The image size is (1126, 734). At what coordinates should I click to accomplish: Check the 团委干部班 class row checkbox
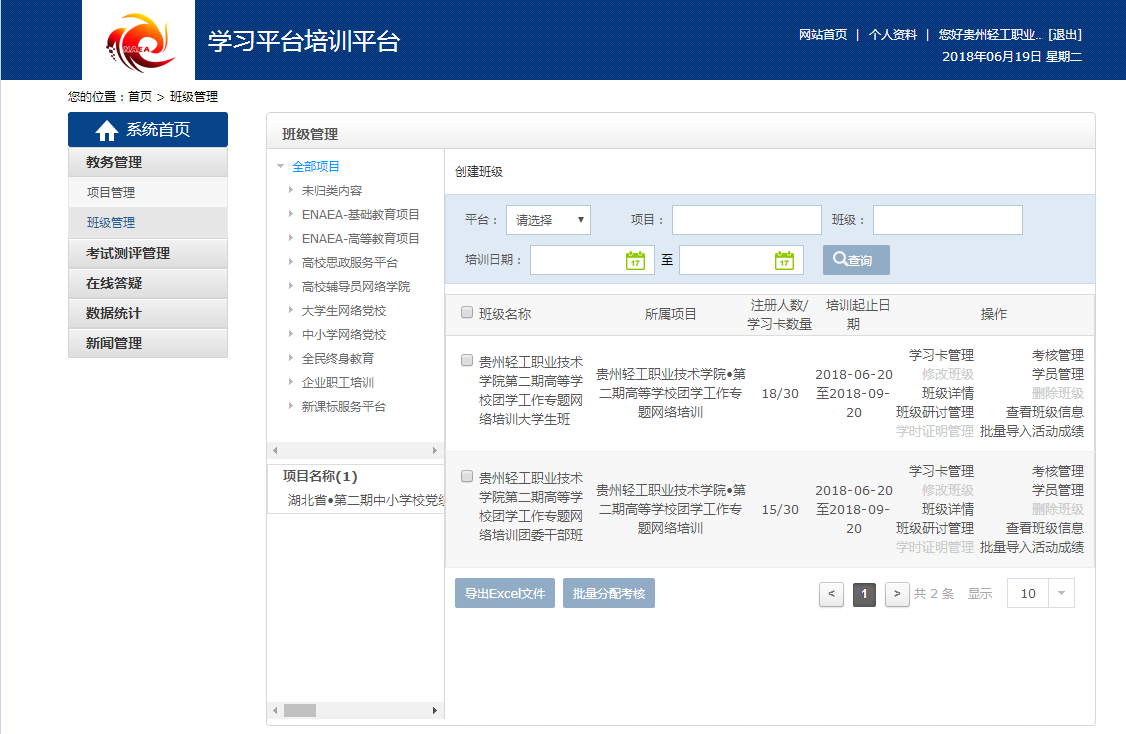[x=467, y=476]
